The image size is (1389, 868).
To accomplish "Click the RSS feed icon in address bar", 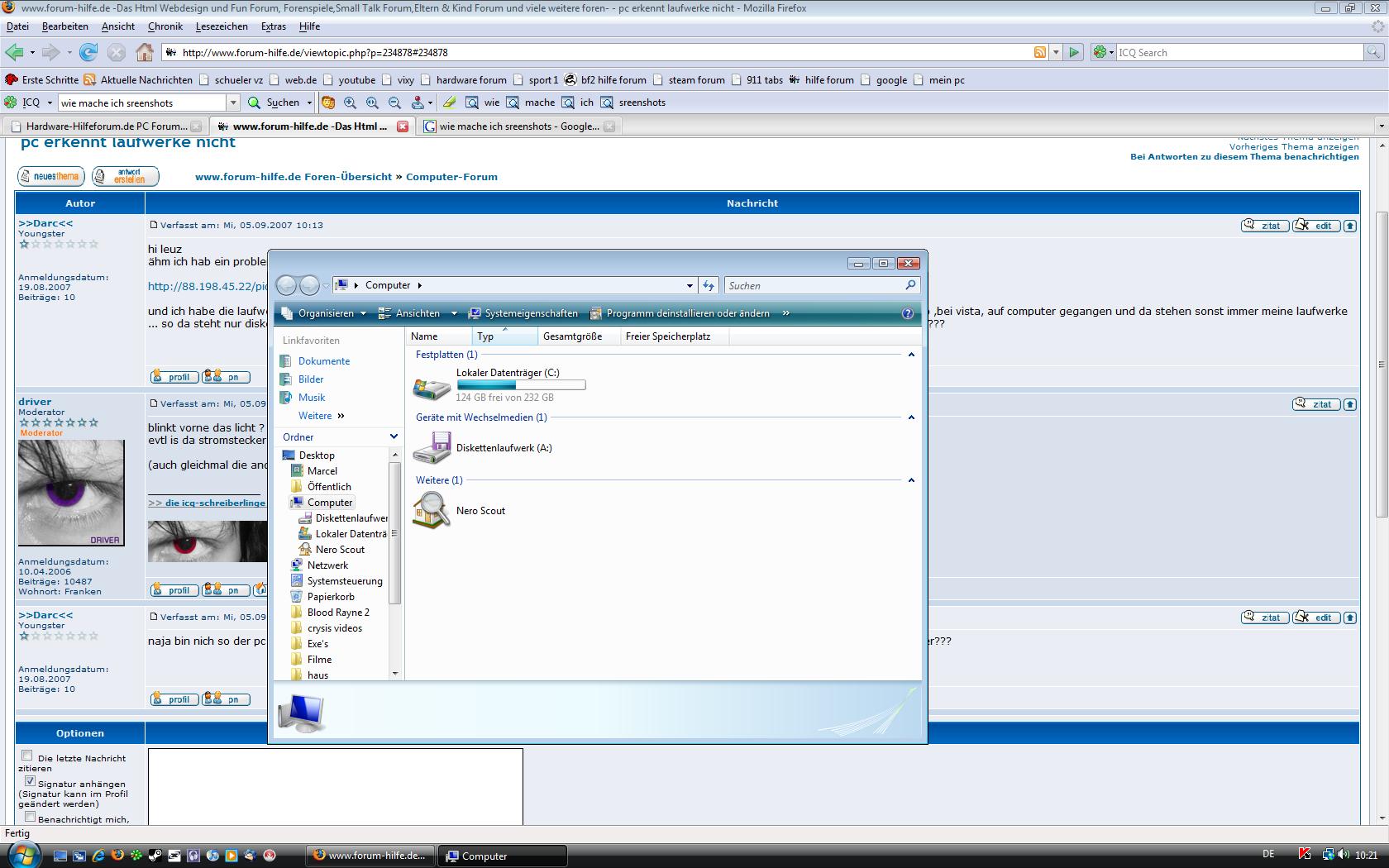I will tap(1039, 52).
